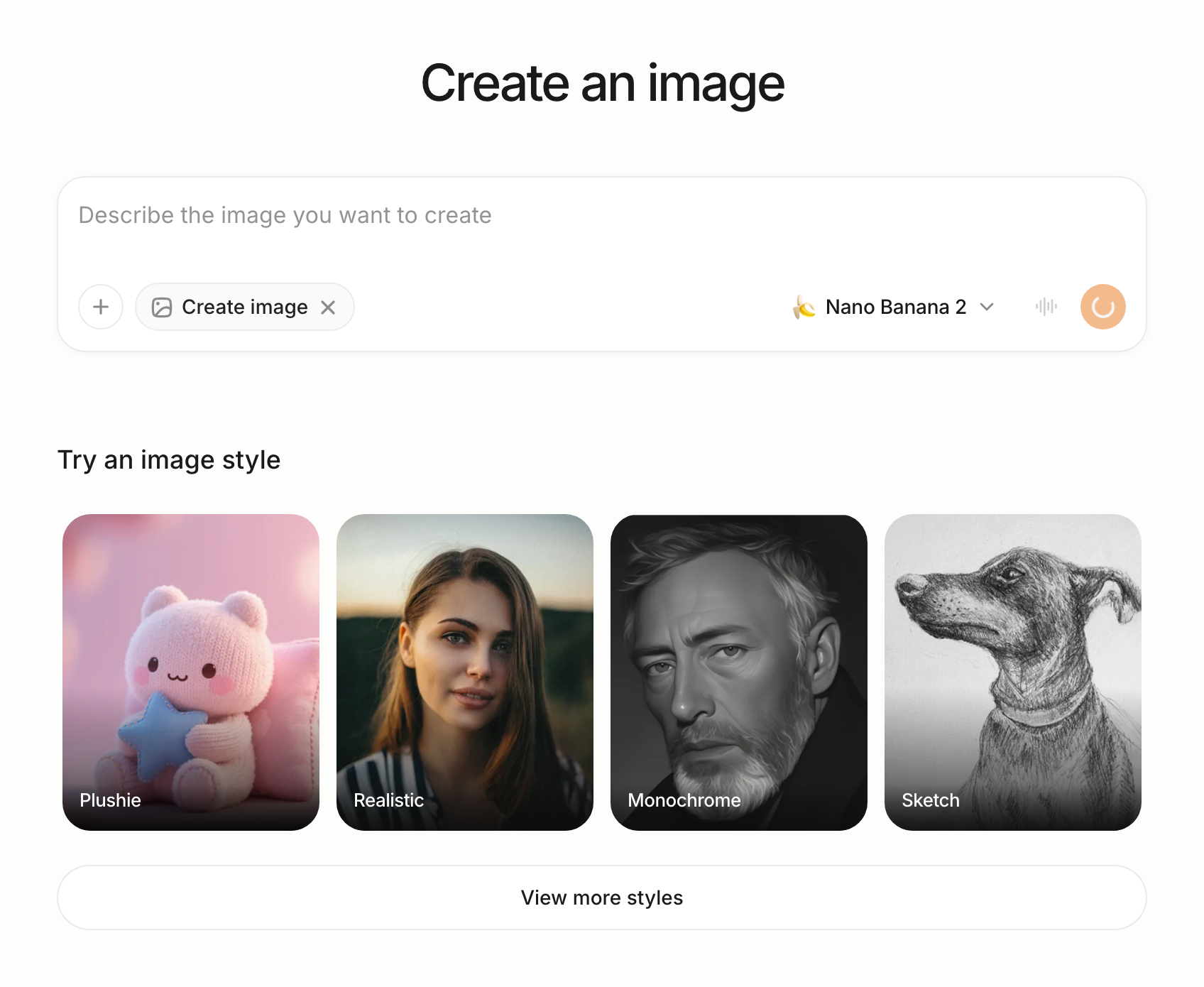Click the plus attachment button

[101, 307]
